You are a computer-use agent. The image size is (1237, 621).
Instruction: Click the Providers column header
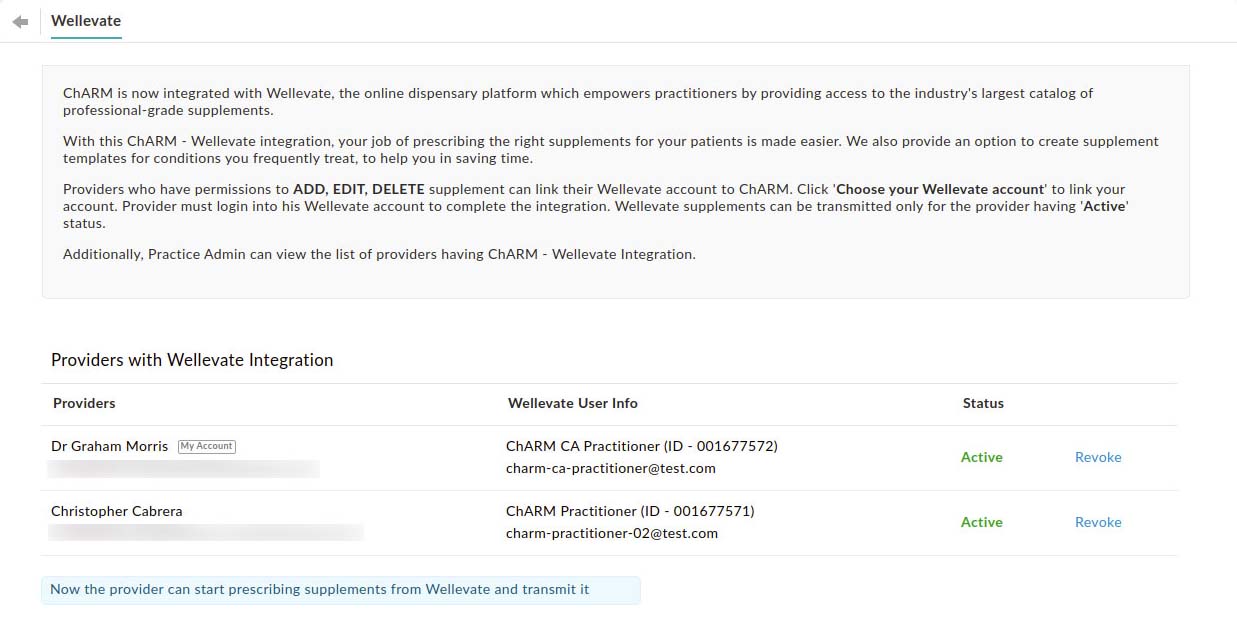coord(84,403)
